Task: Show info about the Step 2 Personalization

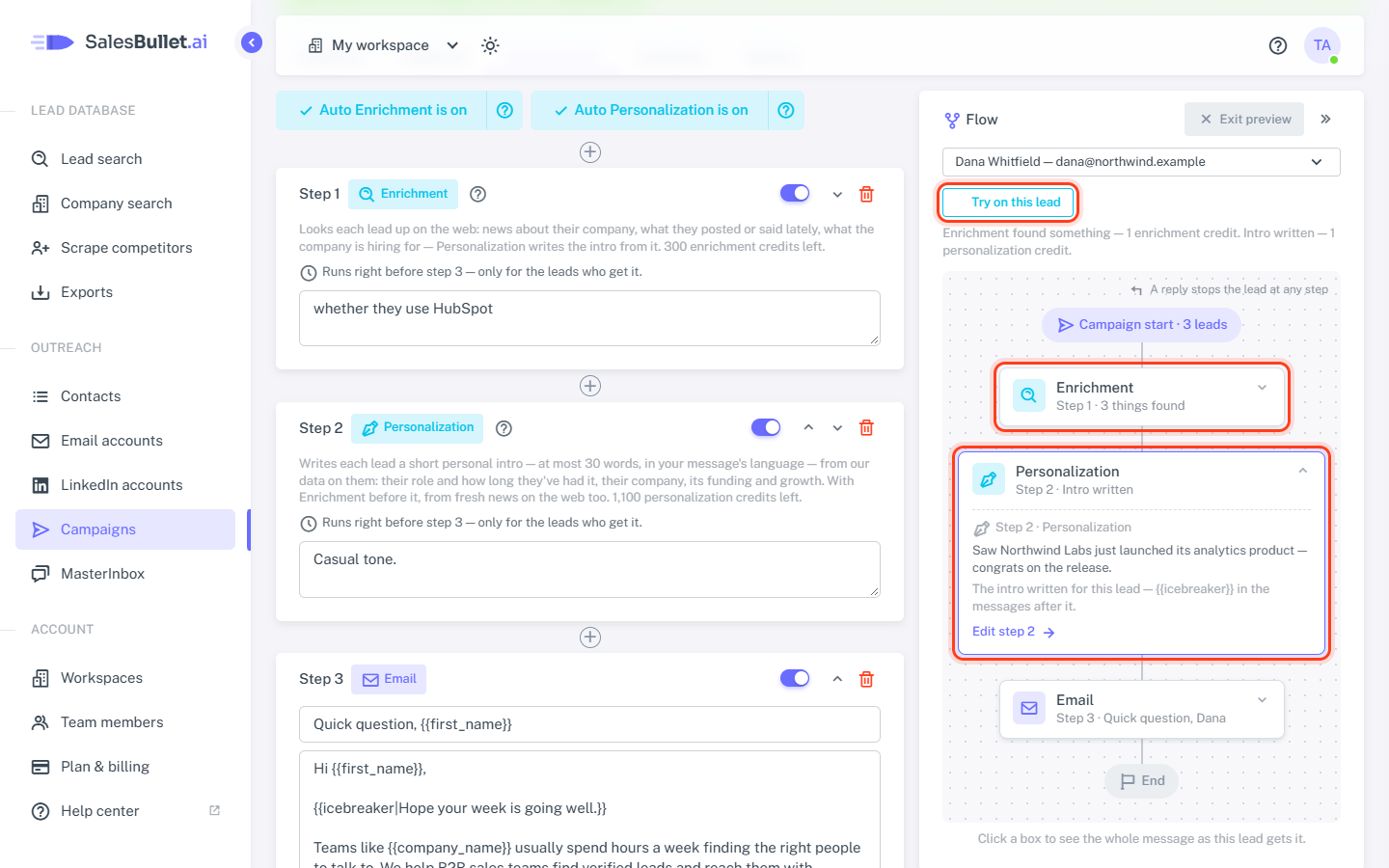Action: coord(504,428)
